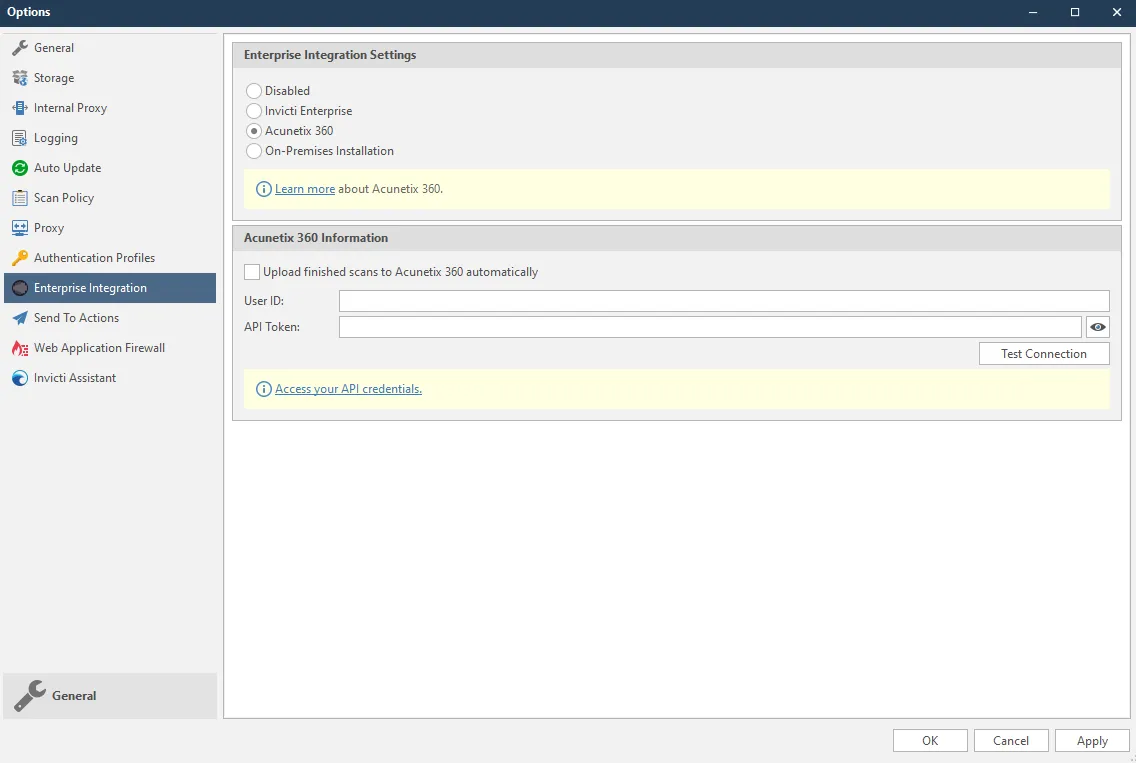Close the Options window
1136x763 pixels.
1116,12
